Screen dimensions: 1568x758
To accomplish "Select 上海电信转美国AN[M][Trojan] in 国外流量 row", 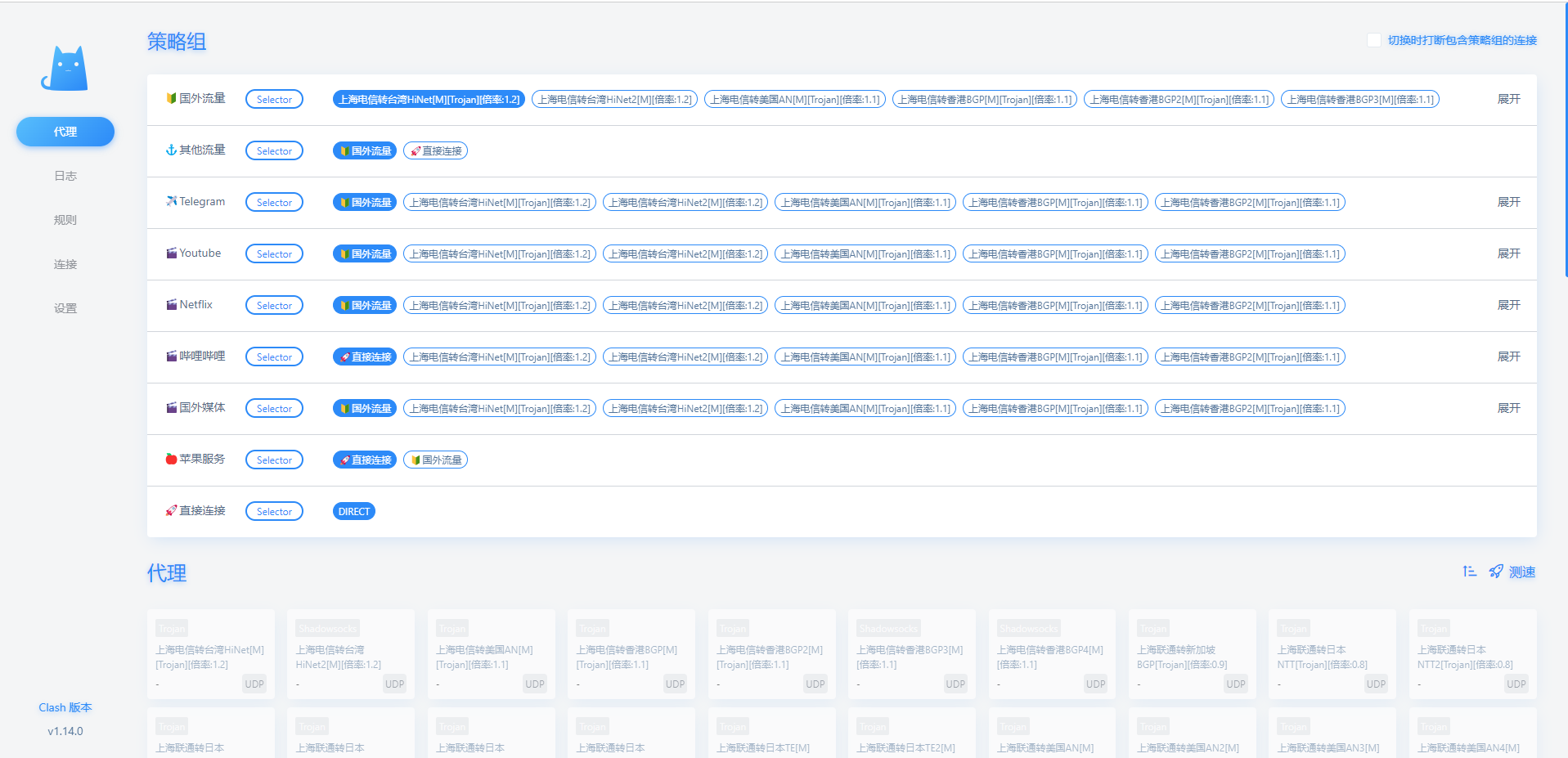I will tap(795, 99).
